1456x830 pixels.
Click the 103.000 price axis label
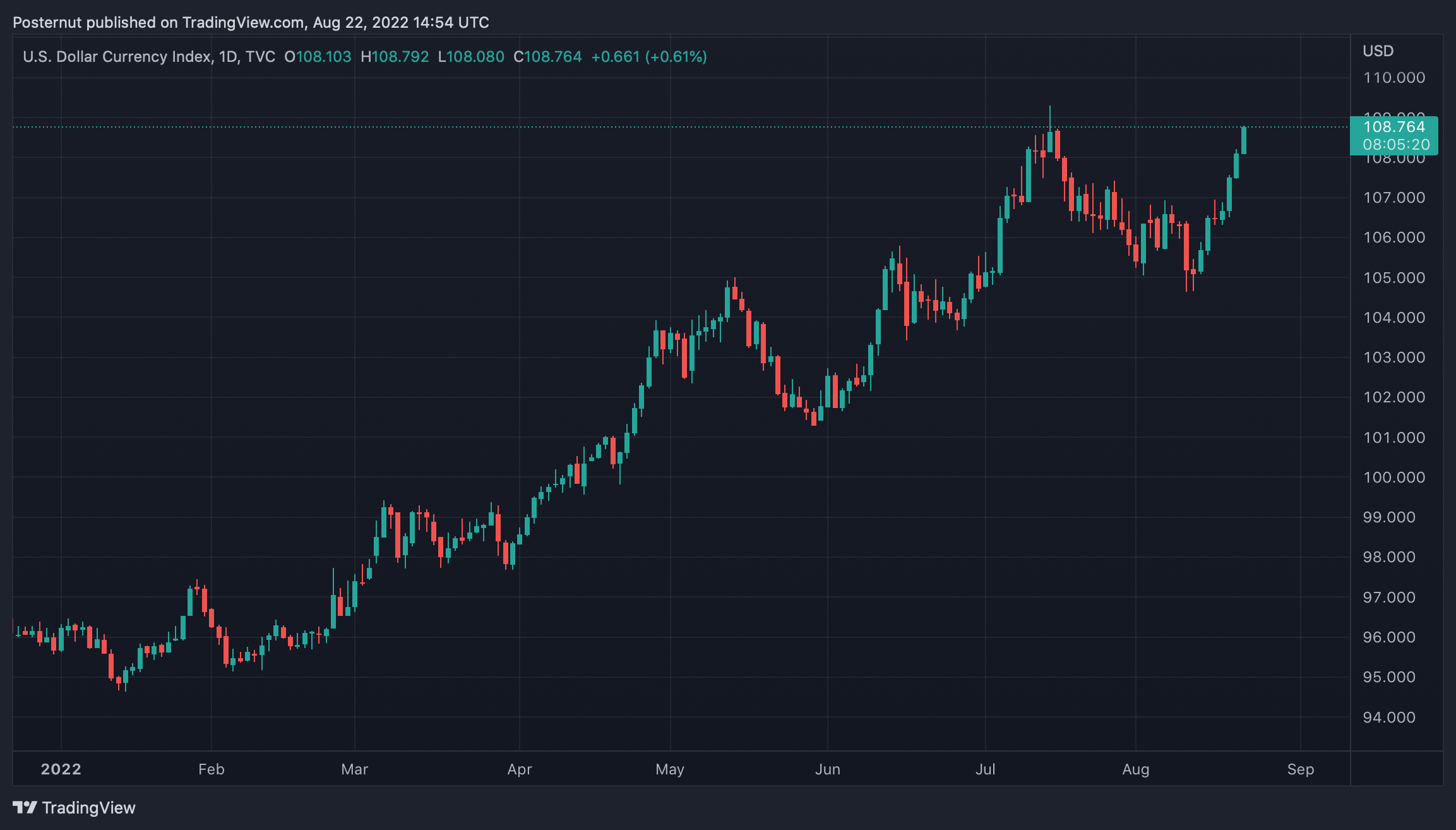tap(1394, 358)
